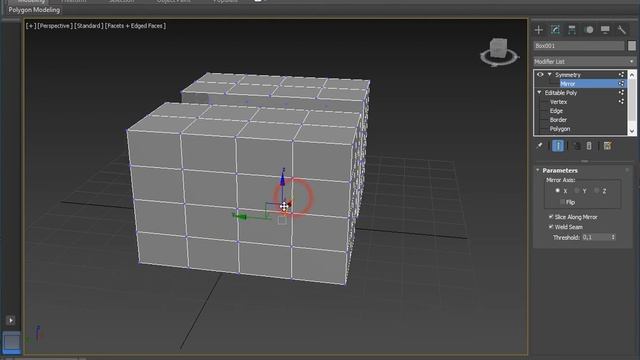Select the Symmetry modifier in stack
The width and height of the screenshot is (640, 360).
568,75
